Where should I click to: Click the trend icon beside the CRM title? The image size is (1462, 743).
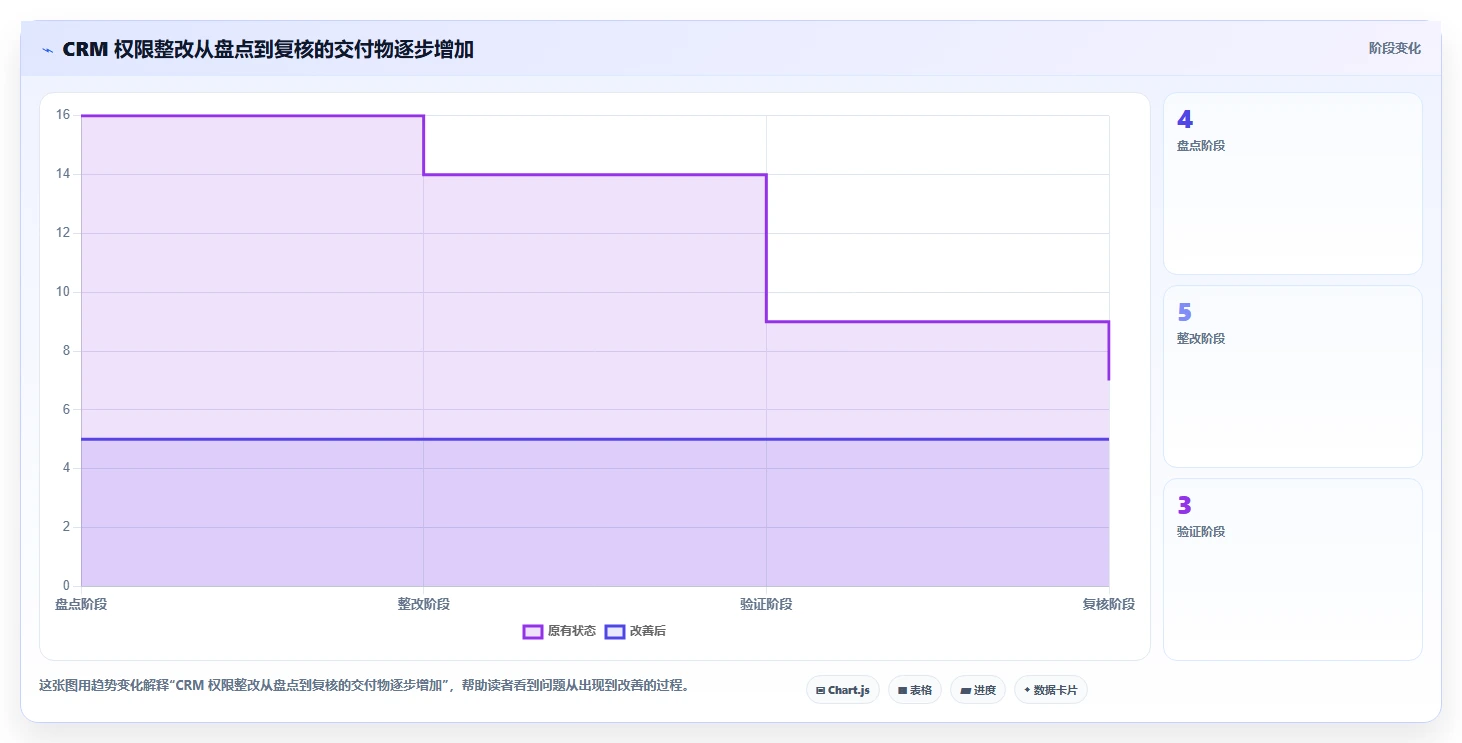(47, 50)
